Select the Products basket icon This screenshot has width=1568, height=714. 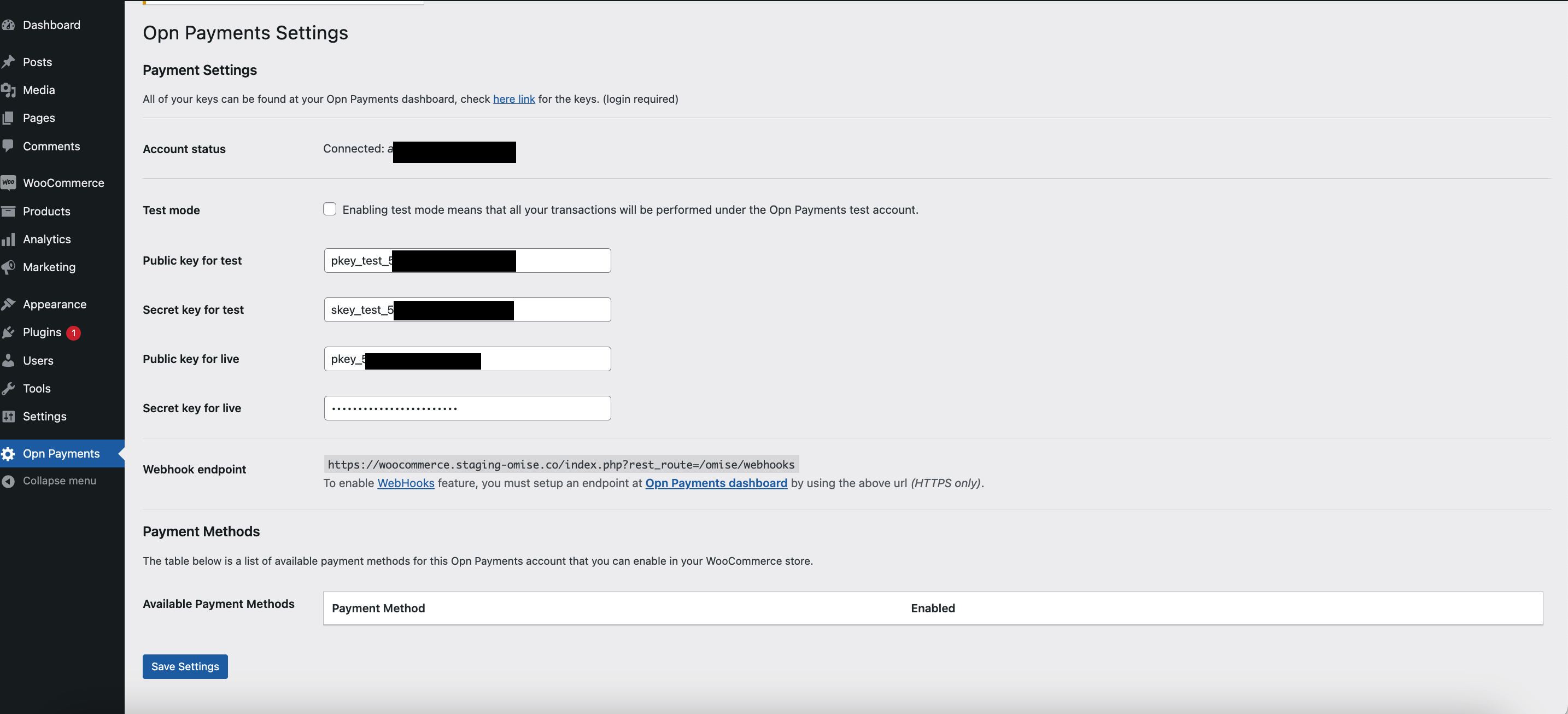point(9,210)
